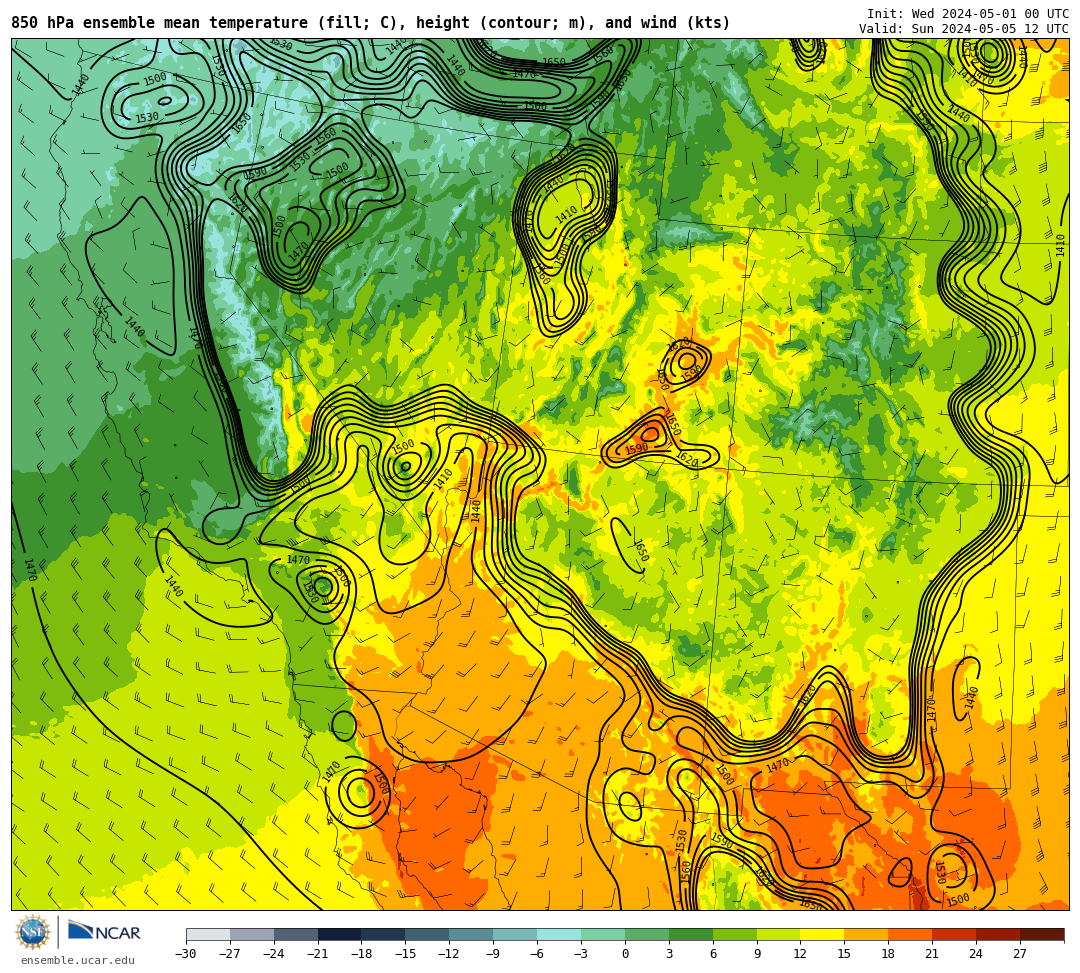Image resolution: width=1080 pixels, height=973 pixels.
Task: Click the -27 colorbar tick label
Action: (230, 954)
